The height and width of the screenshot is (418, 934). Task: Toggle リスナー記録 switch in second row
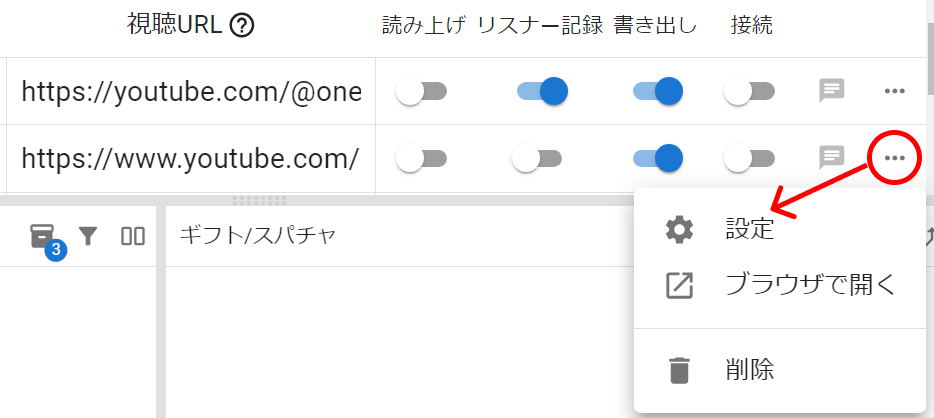click(x=536, y=157)
